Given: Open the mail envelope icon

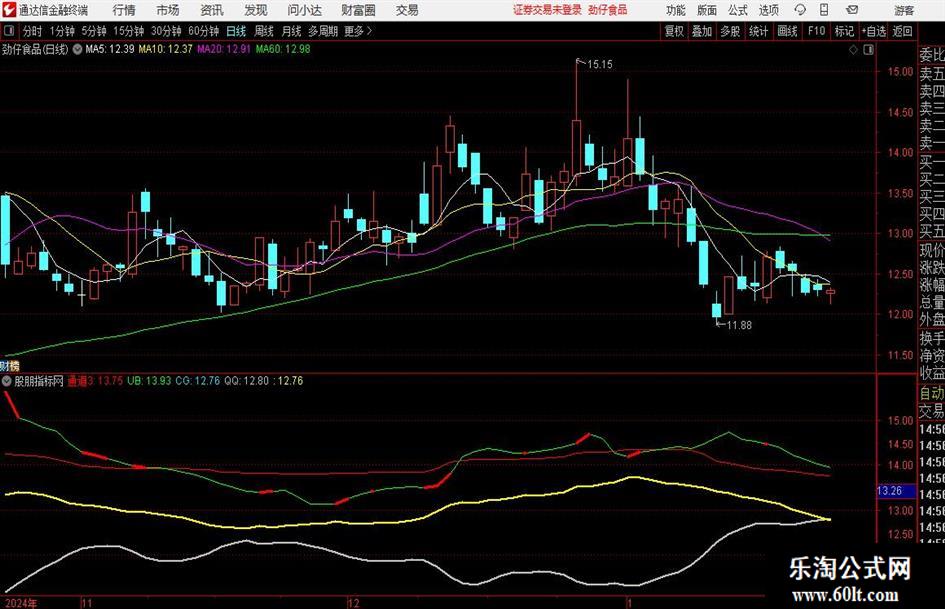Looking at the screenshot, I should (x=852, y=10).
